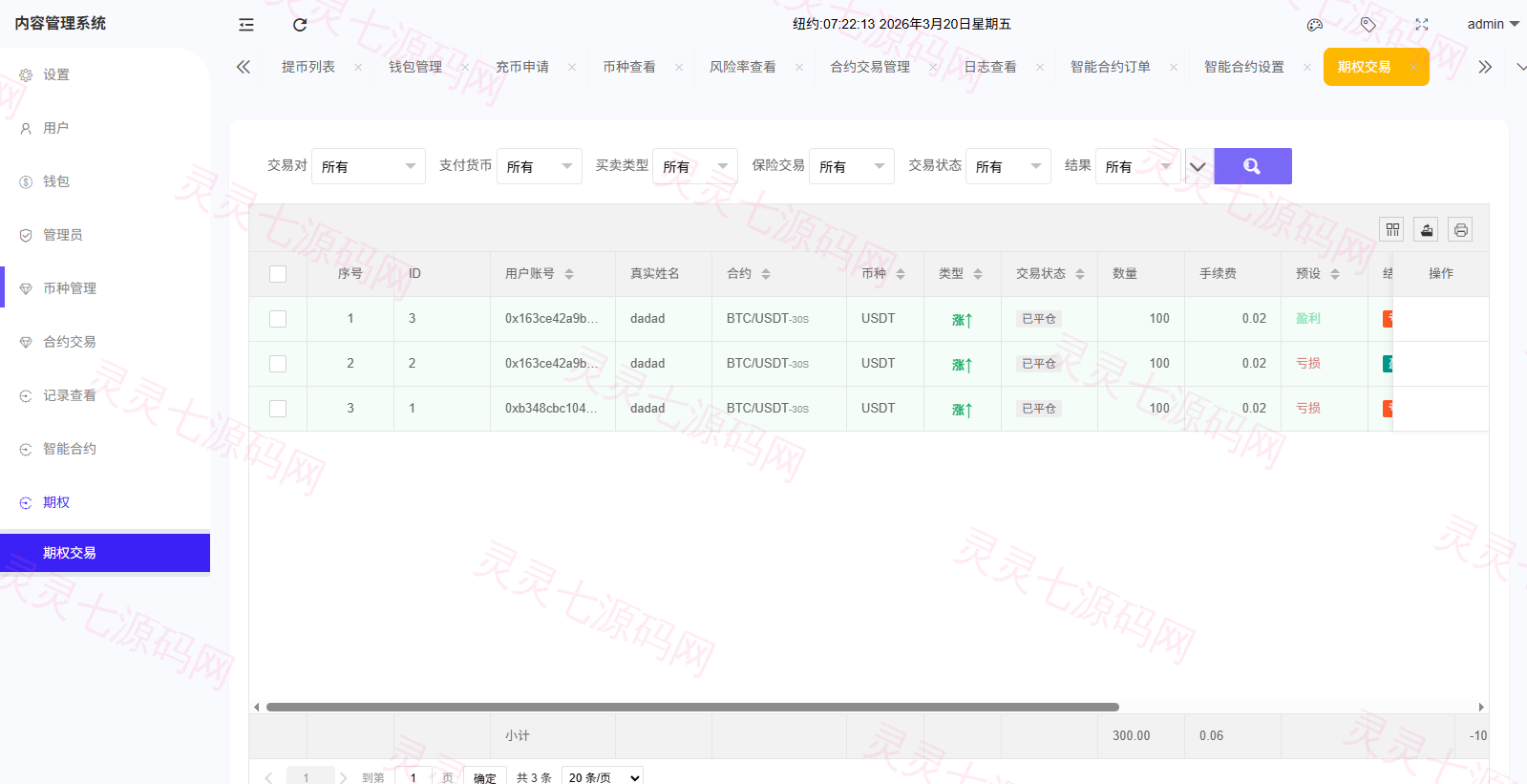This screenshot has width=1527, height=784.
Task: Open the 交易状态 filter dropdown
Action: coord(1008,166)
